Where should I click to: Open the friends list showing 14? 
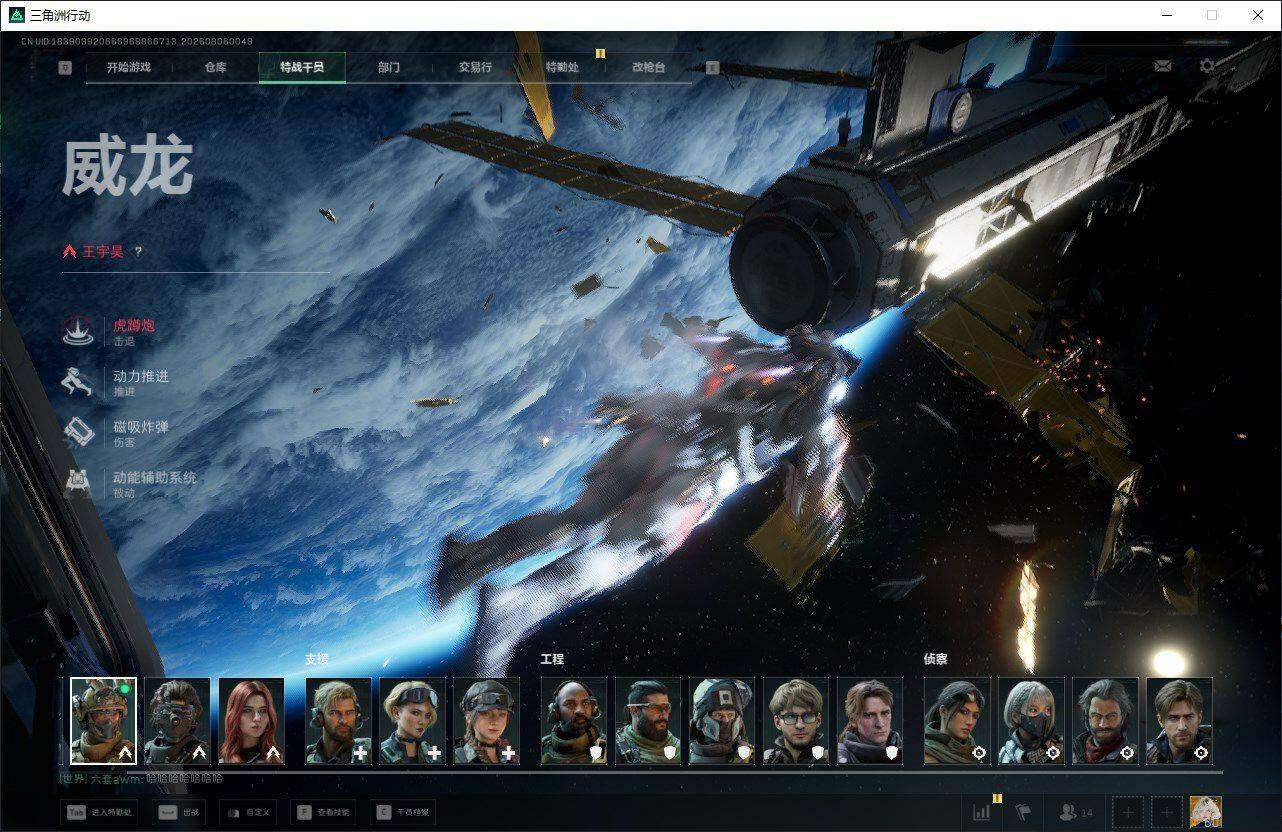click(1076, 813)
